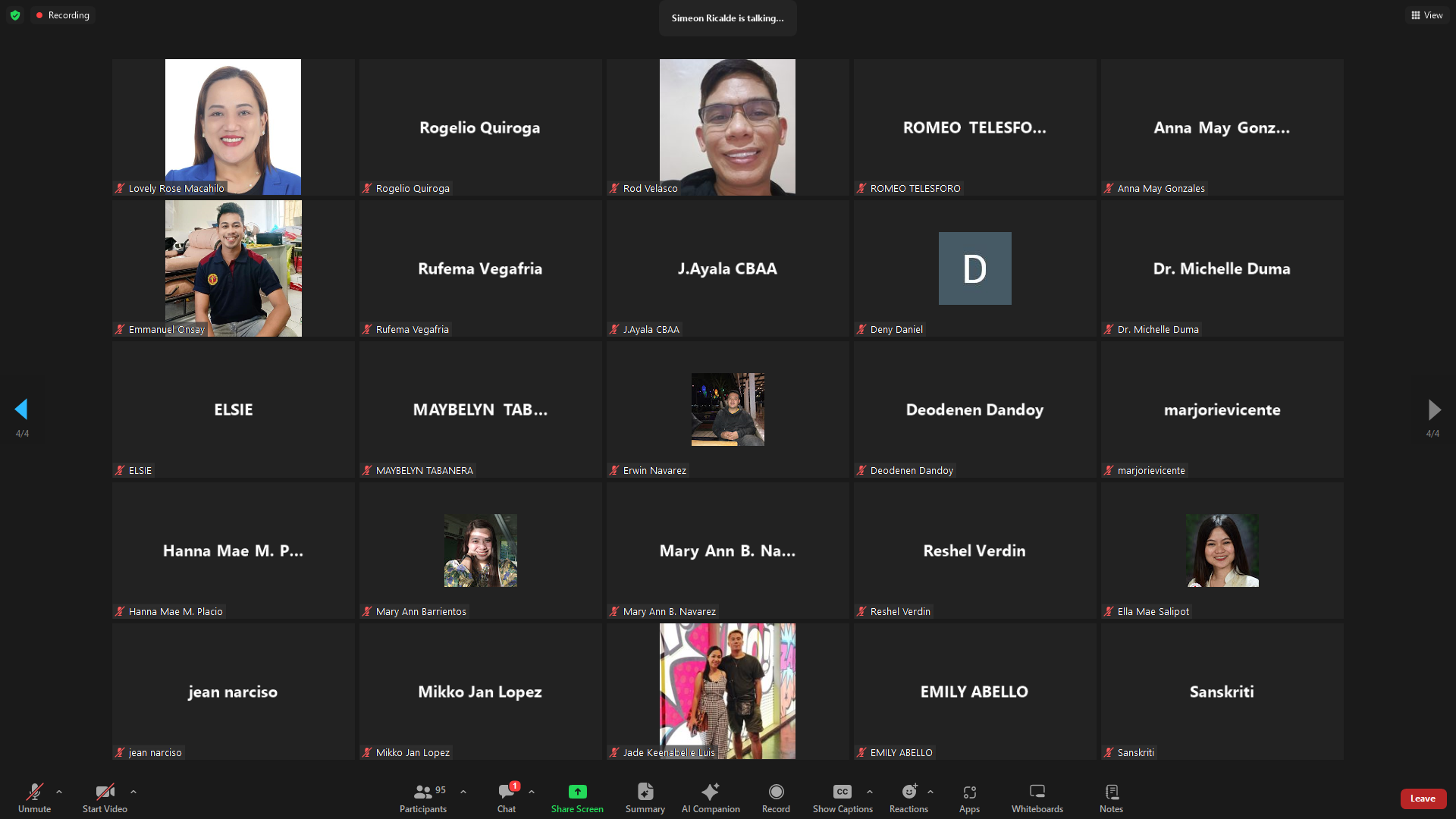Go to previous gallery page arrow
The height and width of the screenshot is (819, 1456).
point(21,409)
